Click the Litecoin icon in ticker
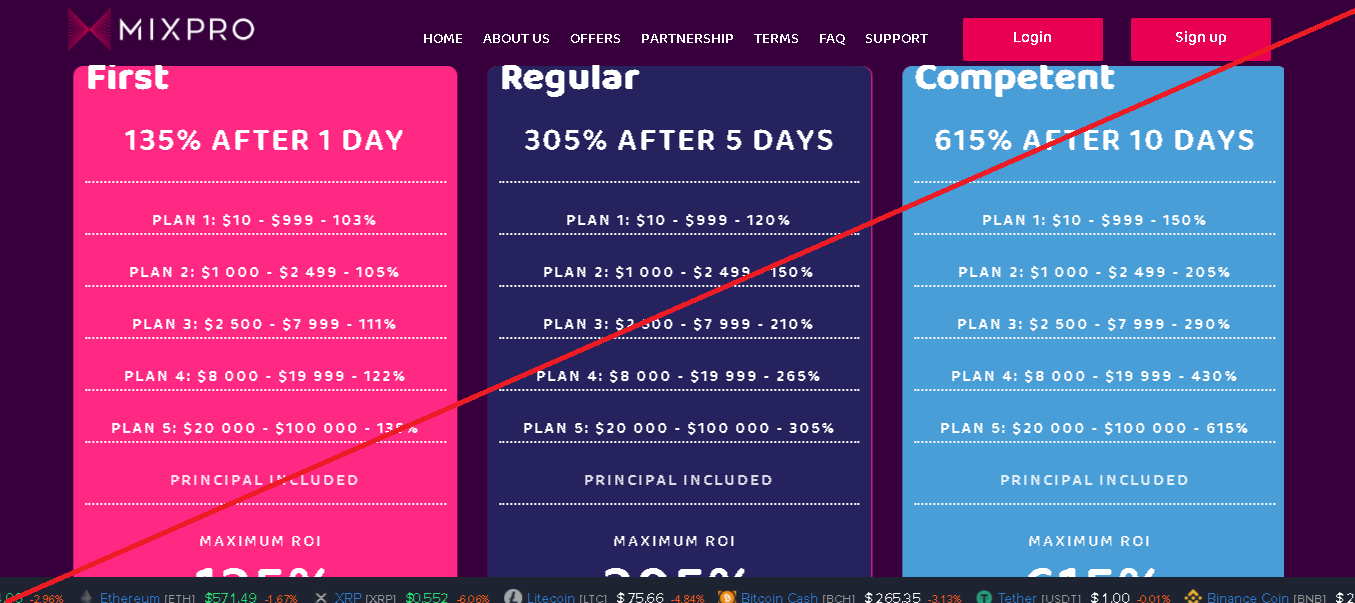Image resolution: width=1355 pixels, height=603 pixels. click(513, 598)
